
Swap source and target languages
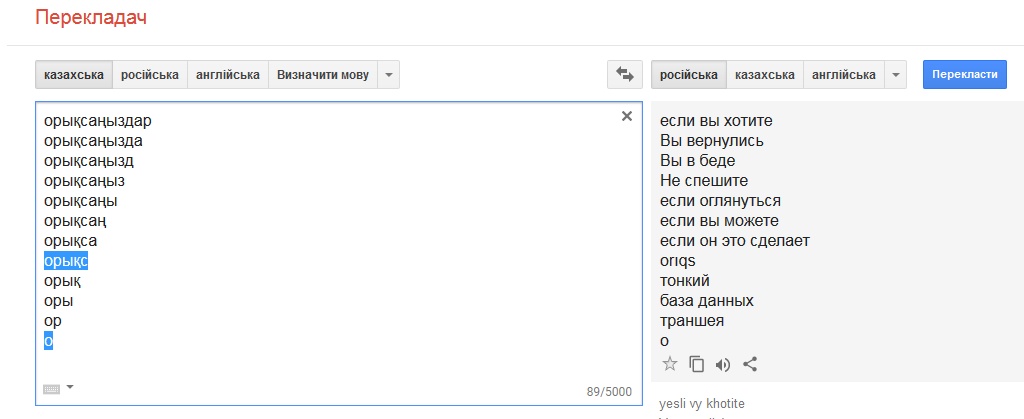(x=625, y=74)
